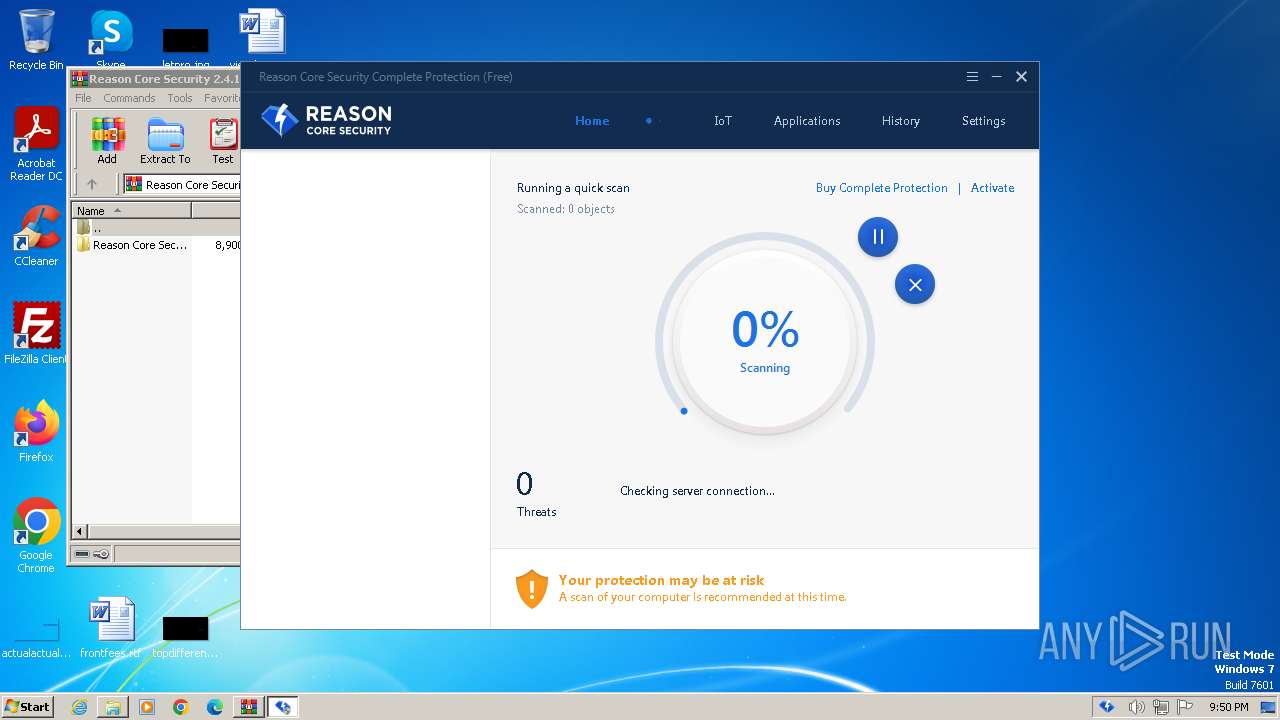Click WinRAR up-one-level arrow button

coord(92,184)
